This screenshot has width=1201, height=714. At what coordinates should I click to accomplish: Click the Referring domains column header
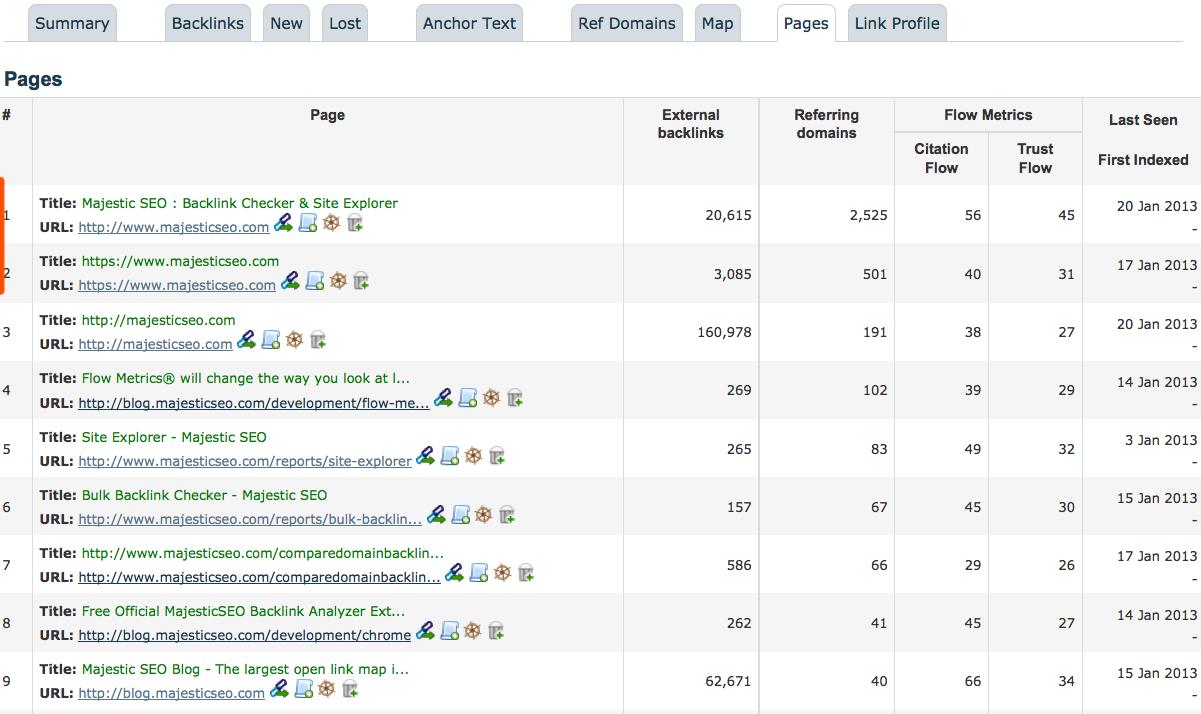click(827, 123)
